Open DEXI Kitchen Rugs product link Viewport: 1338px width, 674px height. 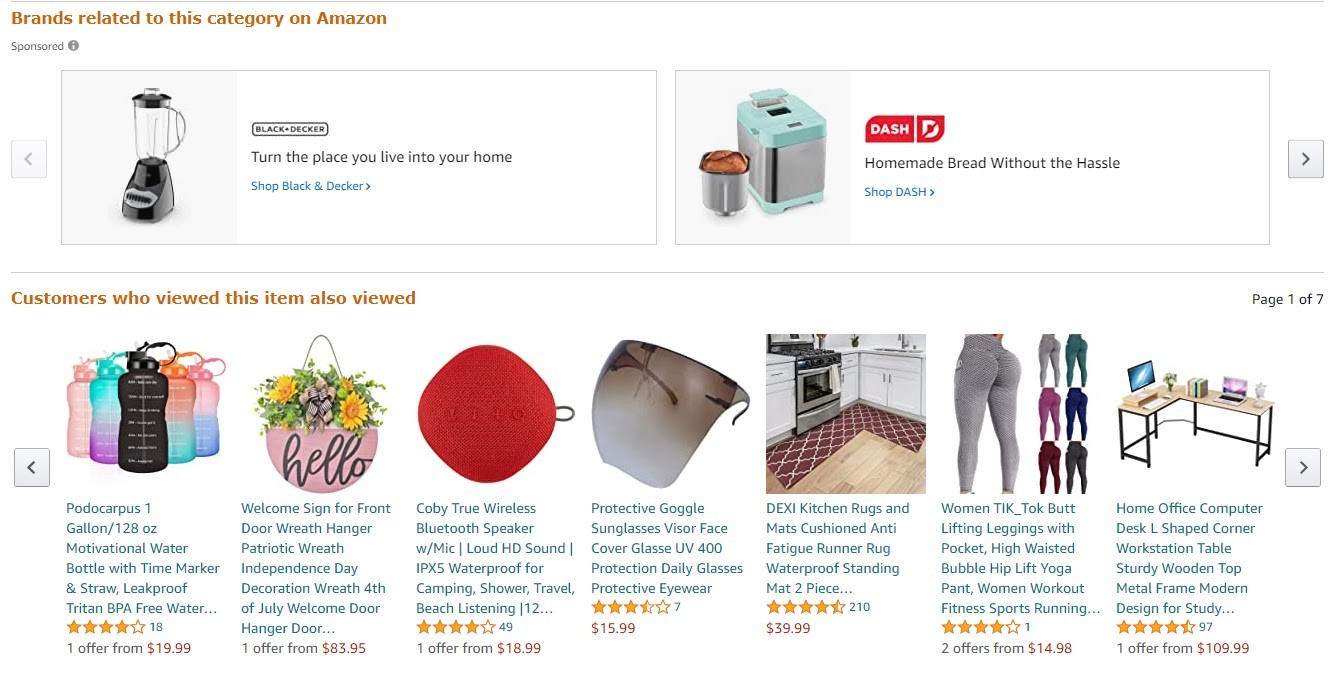838,548
